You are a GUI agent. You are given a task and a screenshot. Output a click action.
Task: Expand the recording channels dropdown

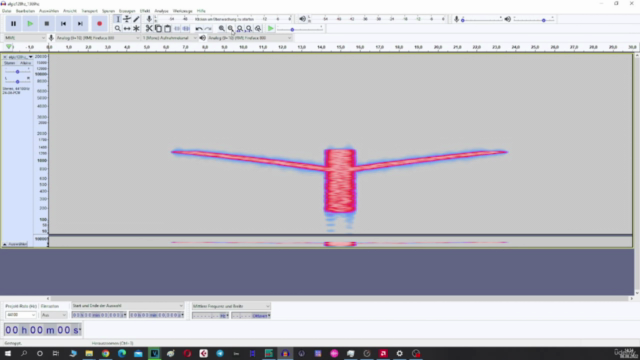169,38
